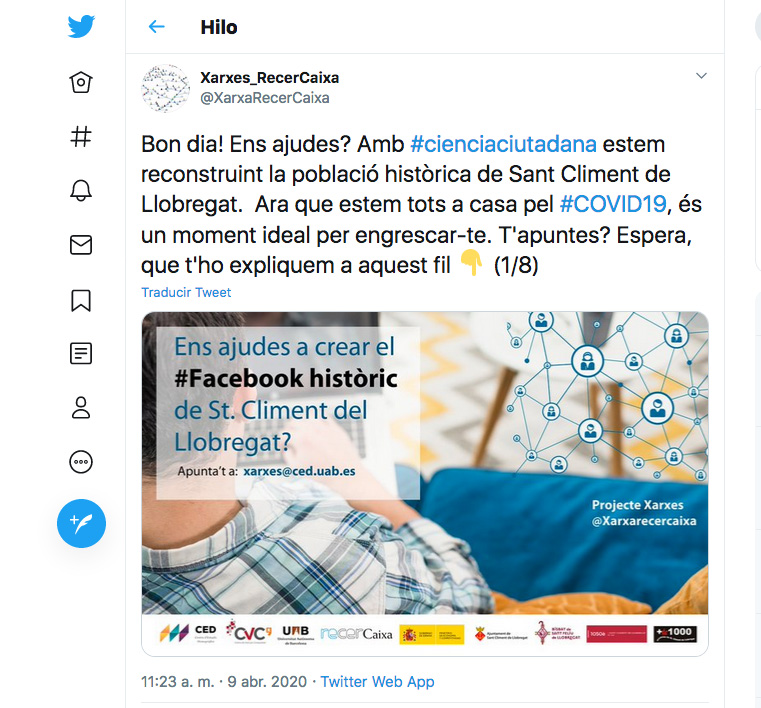Open the Messages envelope icon

tap(81, 245)
